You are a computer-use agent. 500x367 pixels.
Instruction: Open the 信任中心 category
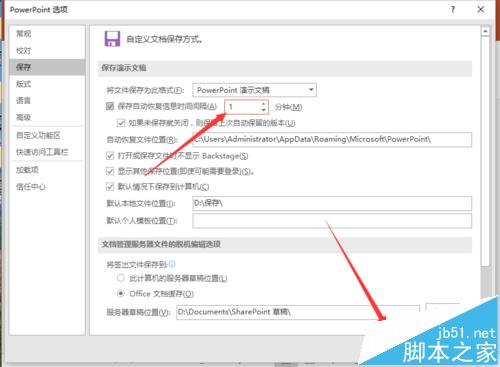[31, 187]
